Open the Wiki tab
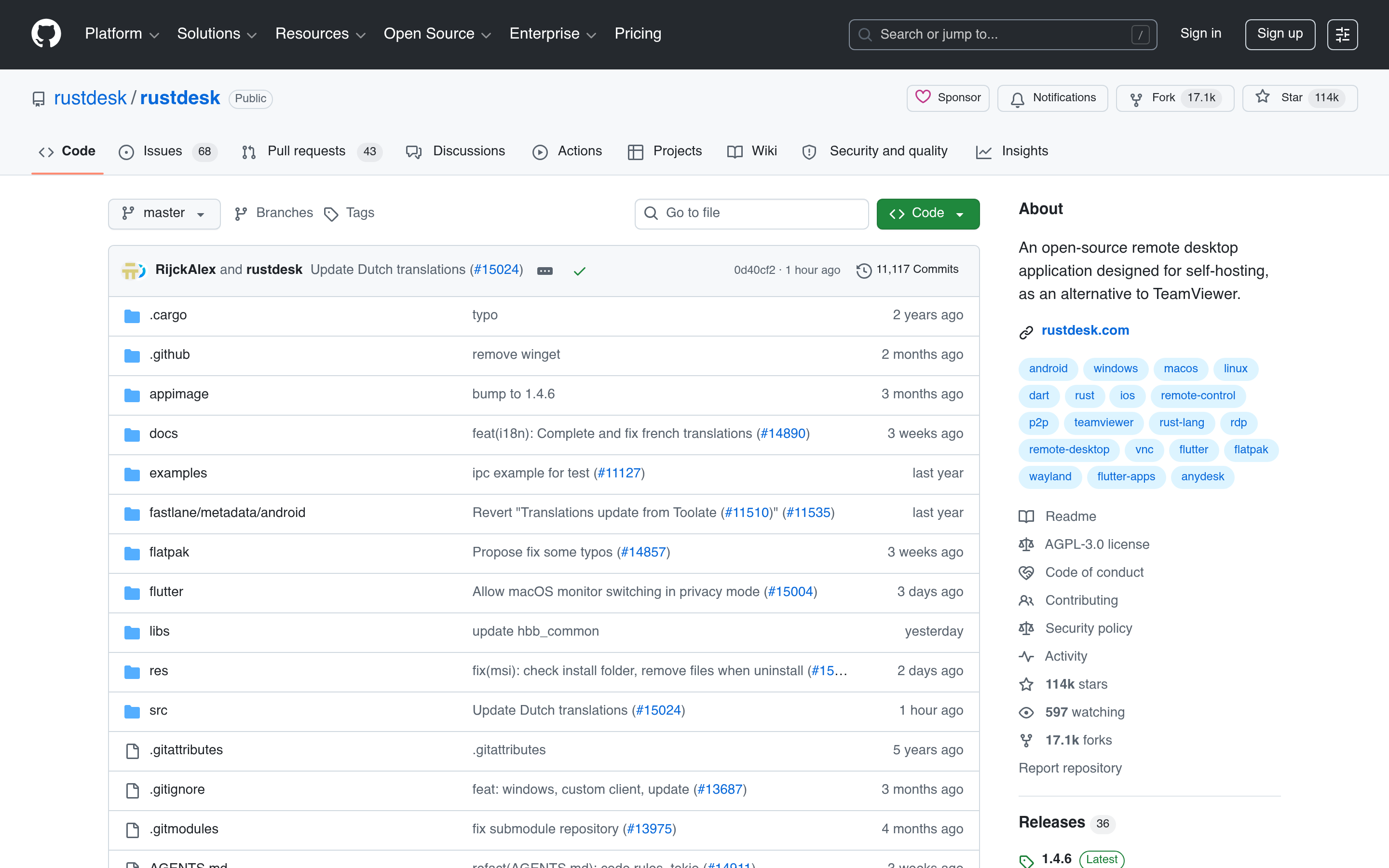 pyautogui.click(x=752, y=151)
